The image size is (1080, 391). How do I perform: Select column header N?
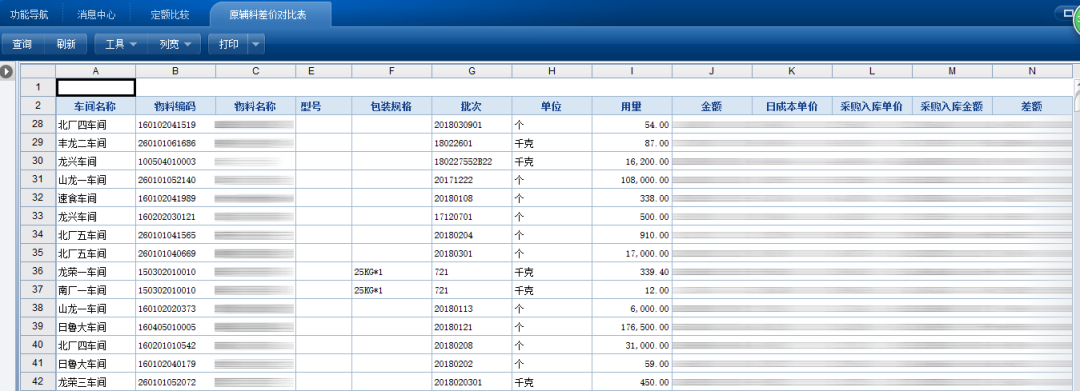tap(1032, 71)
